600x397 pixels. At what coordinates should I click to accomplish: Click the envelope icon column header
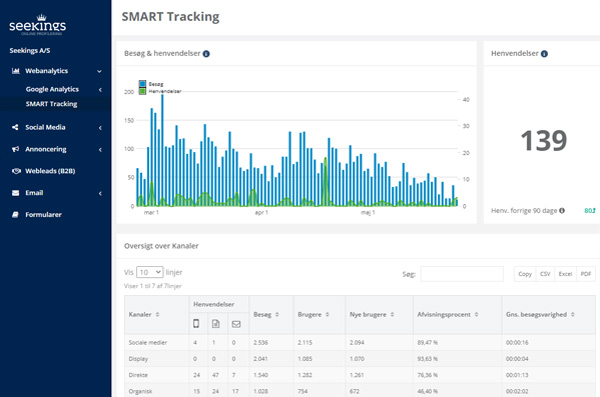pos(236,324)
